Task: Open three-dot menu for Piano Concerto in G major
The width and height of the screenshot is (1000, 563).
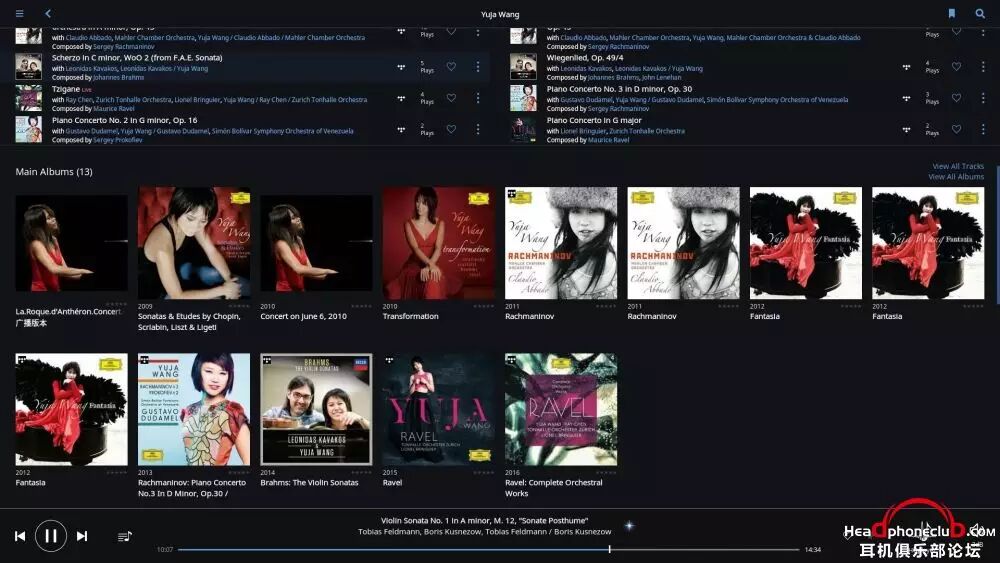Action: coord(983,129)
